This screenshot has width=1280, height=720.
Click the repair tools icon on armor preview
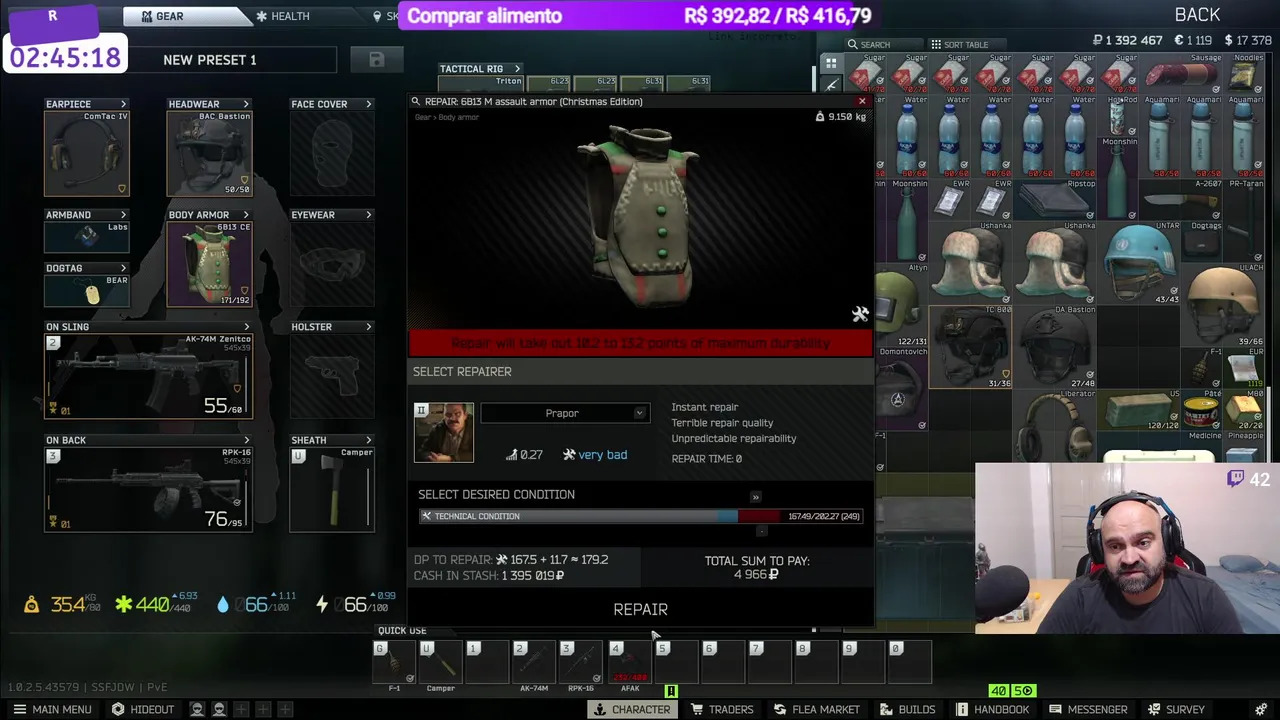[860, 314]
